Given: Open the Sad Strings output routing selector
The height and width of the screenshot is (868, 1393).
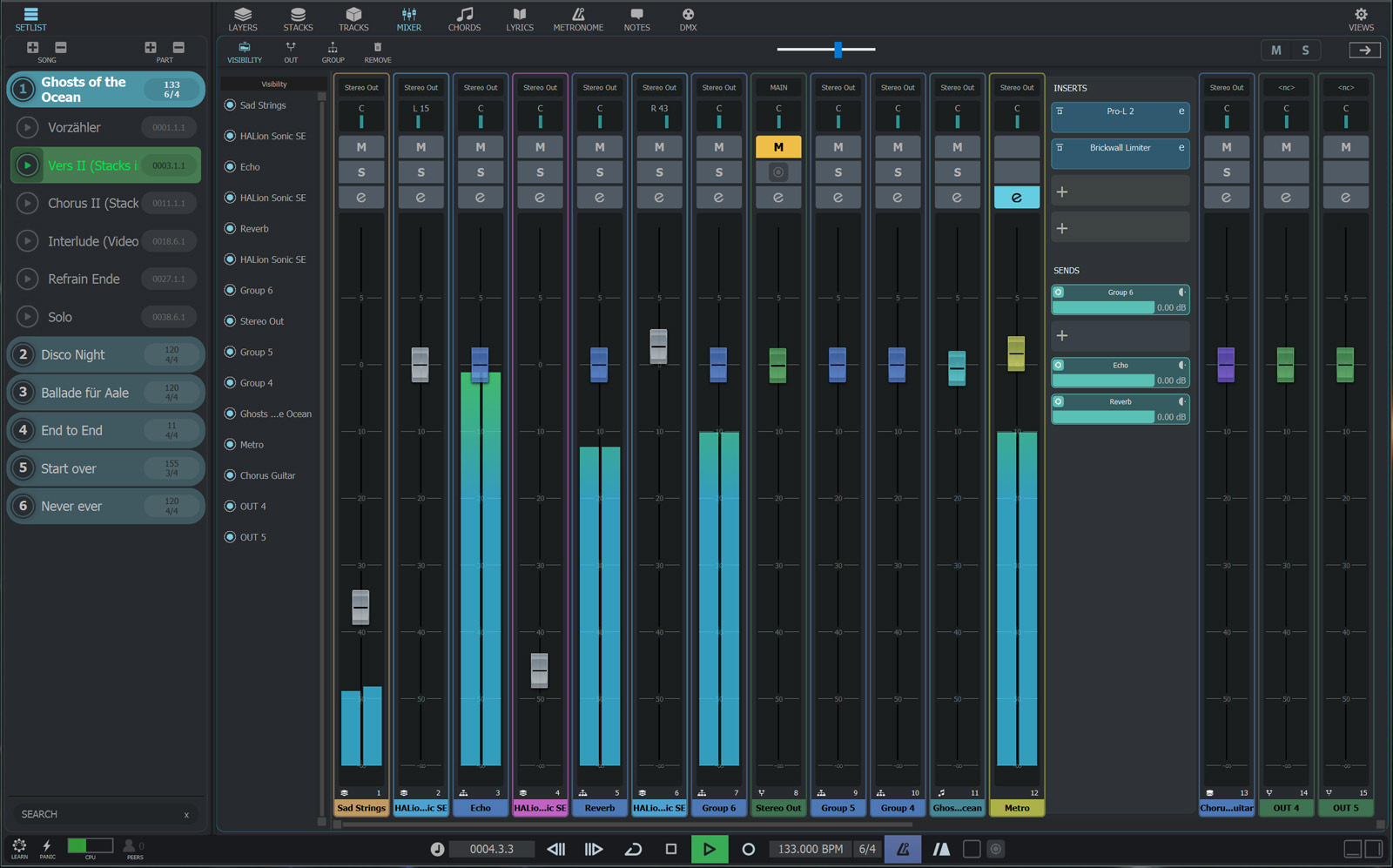Looking at the screenshot, I should (361, 87).
